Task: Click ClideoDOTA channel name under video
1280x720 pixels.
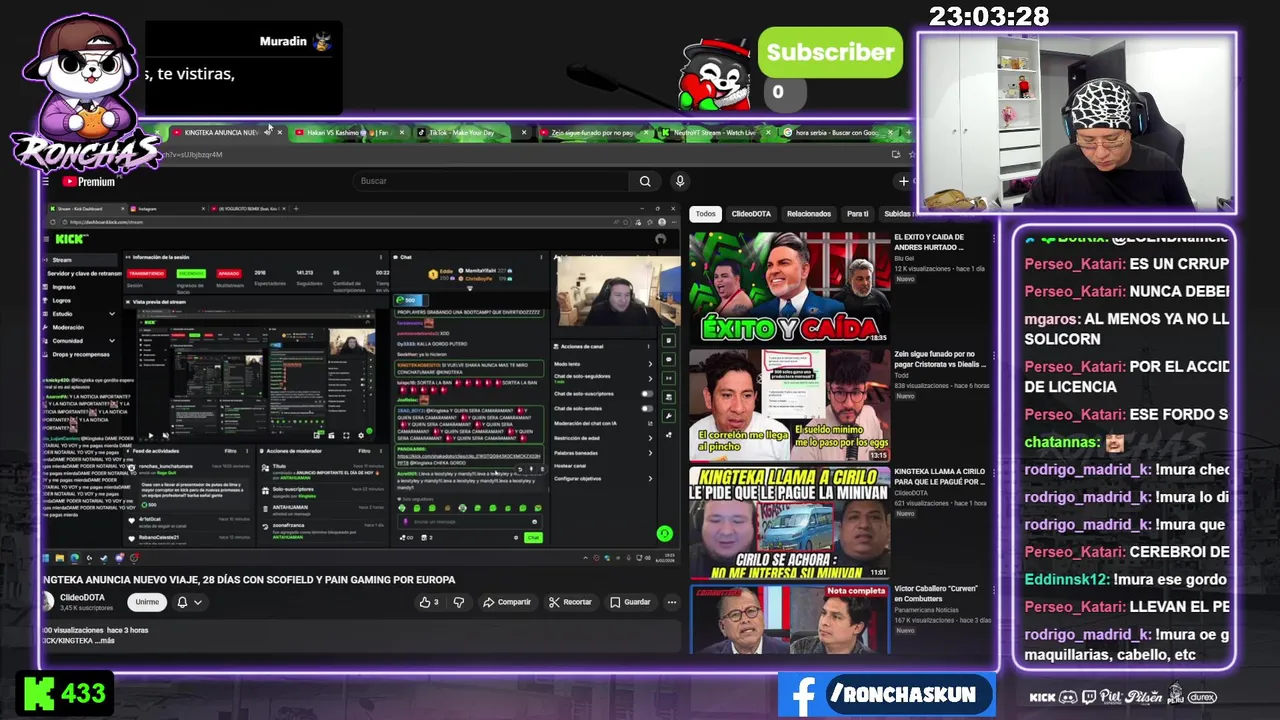Action: 82,597
